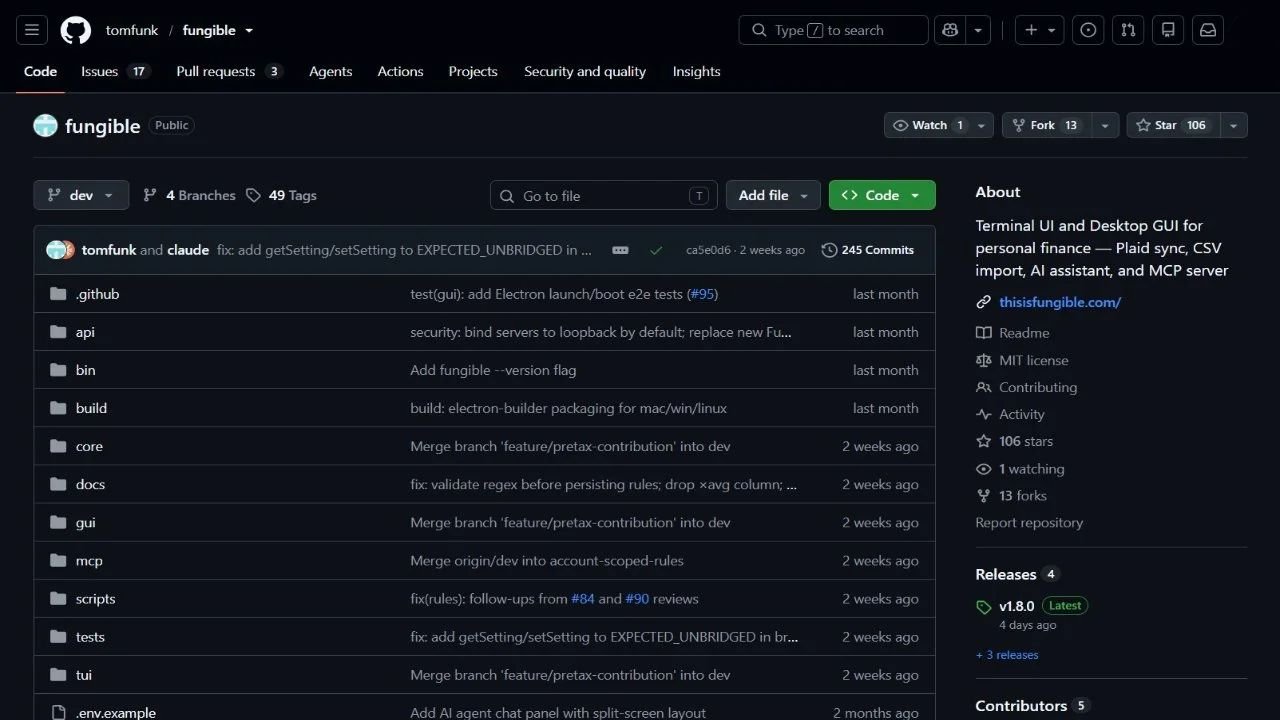This screenshot has height=720, width=1280.
Task: Click the + 3 releases link
Action: tap(1007, 655)
